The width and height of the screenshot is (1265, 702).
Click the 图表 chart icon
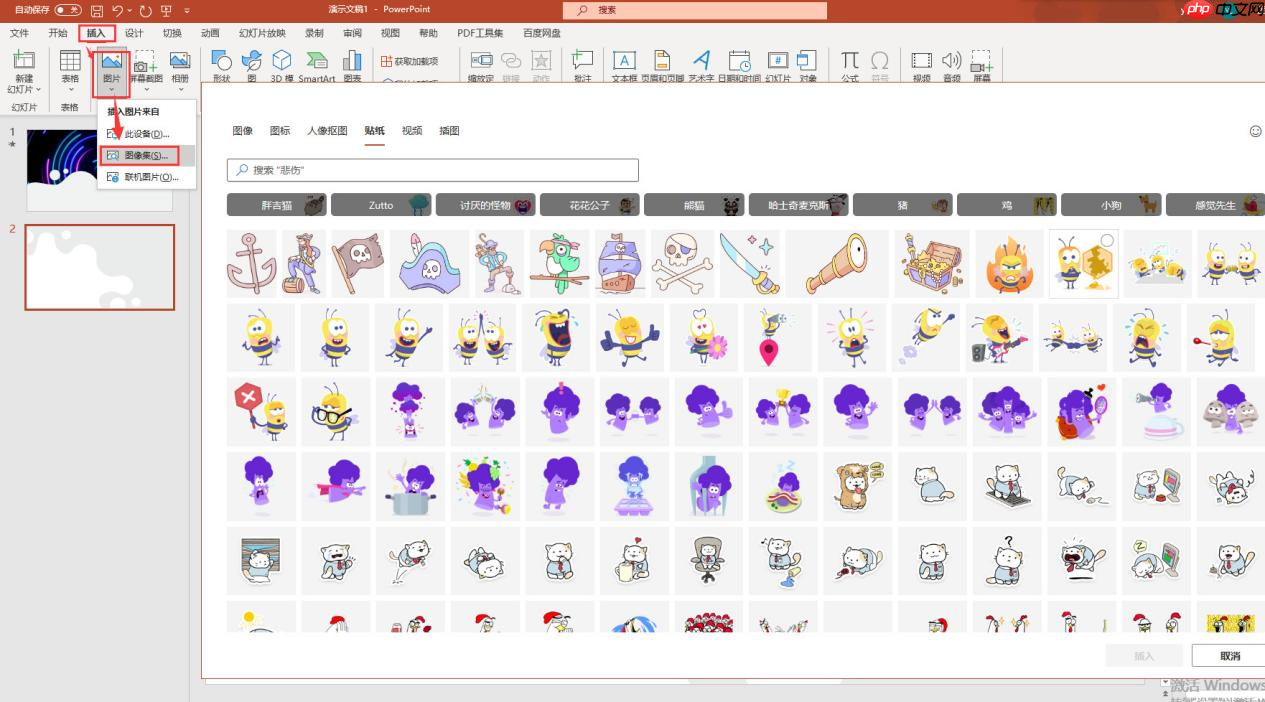tap(352, 60)
